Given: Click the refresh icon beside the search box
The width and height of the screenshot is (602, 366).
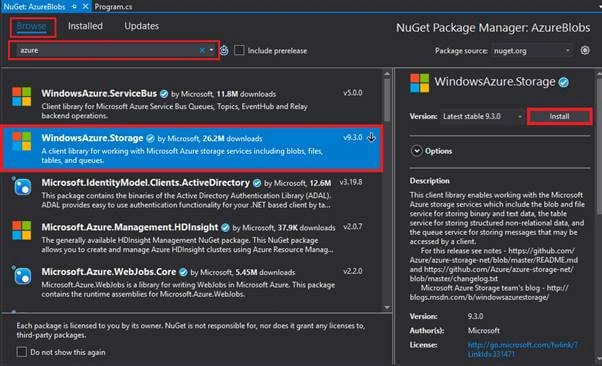Looking at the screenshot, I should point(224,50).
